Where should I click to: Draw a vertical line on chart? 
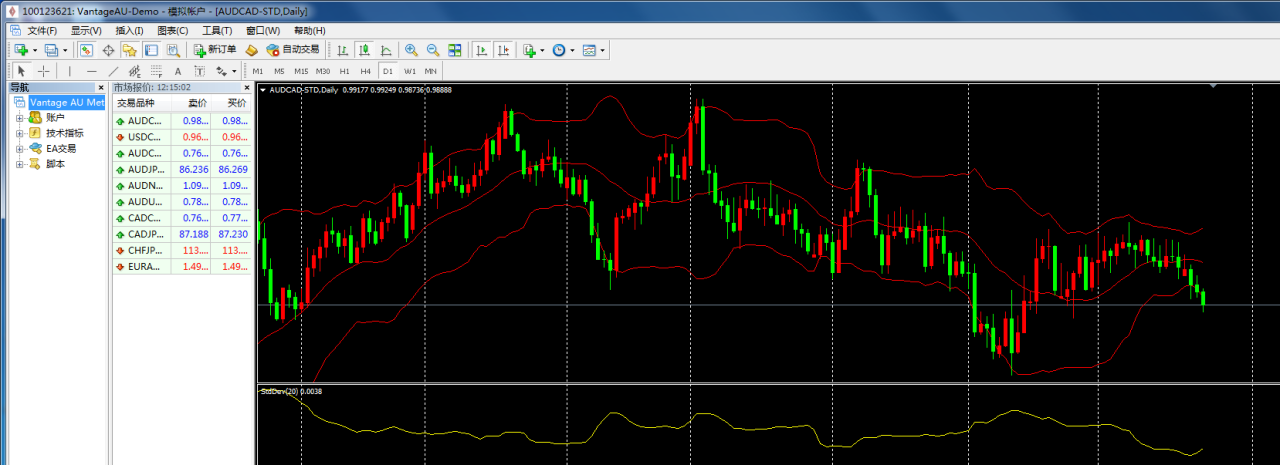(69, 71)
